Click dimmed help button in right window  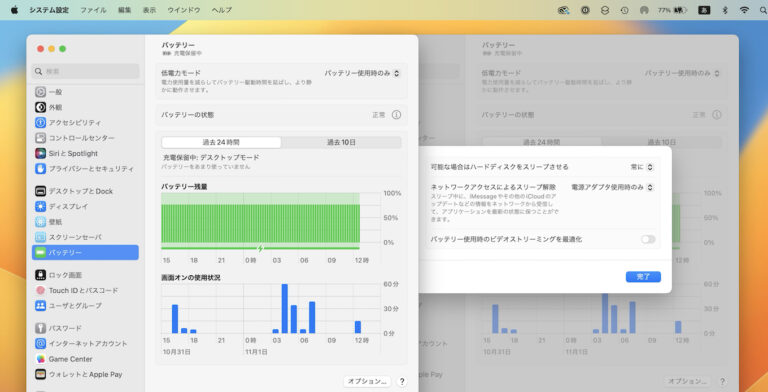click(722, 381)
